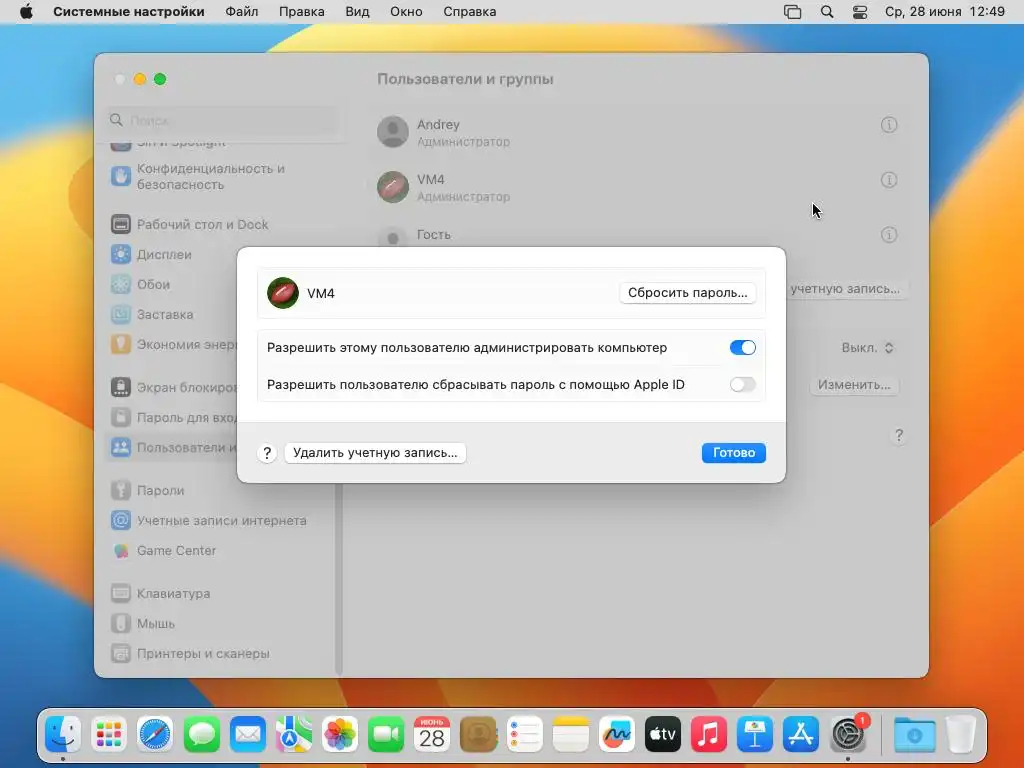Open Launchpad from the Dock
The width and height of the screenshot is (1024, 768).
tap(109, 734)
